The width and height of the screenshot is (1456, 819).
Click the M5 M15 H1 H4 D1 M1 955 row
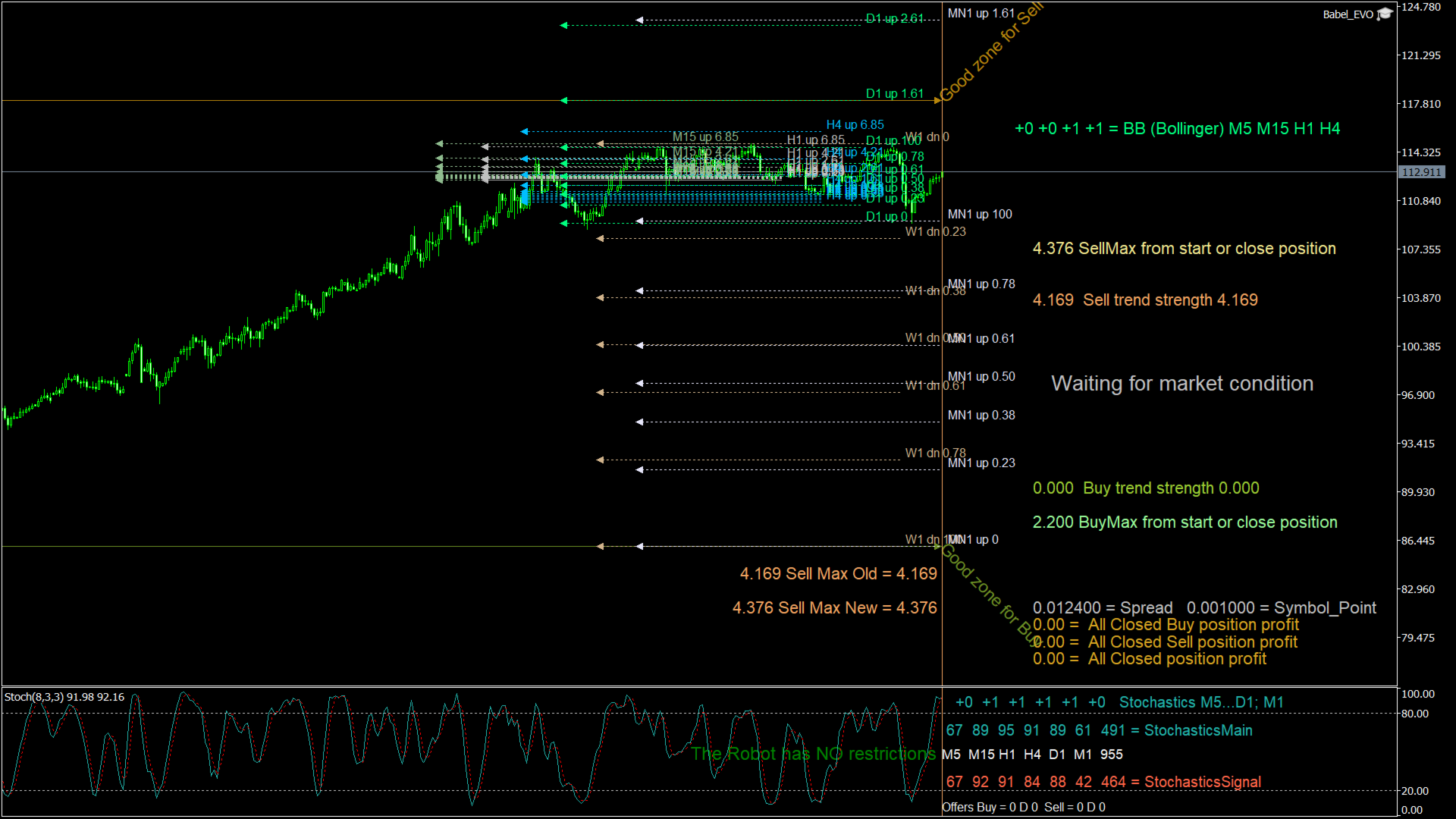click(1032, 755)
